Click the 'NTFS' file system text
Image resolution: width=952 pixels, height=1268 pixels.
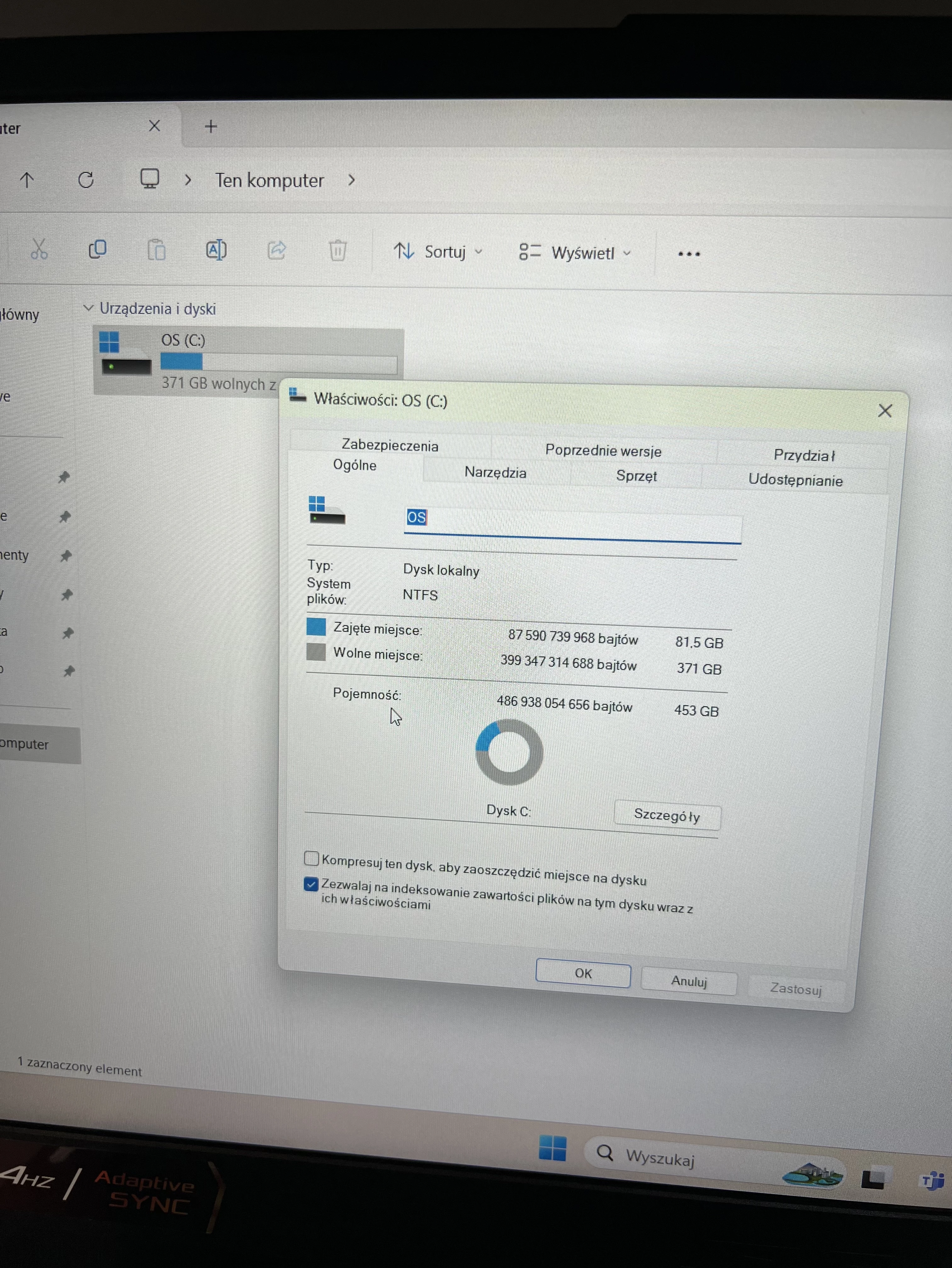pos(420,595)
